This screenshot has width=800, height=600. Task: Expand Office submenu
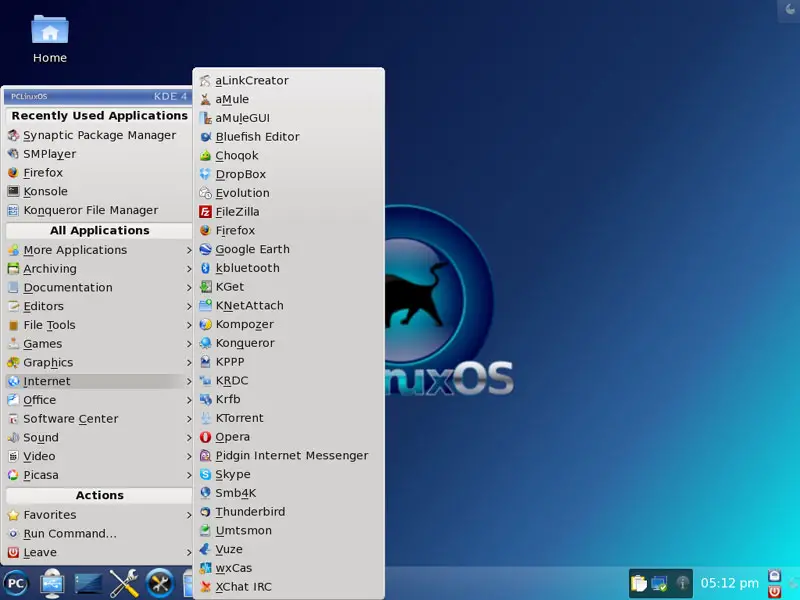tap(99, 400)
